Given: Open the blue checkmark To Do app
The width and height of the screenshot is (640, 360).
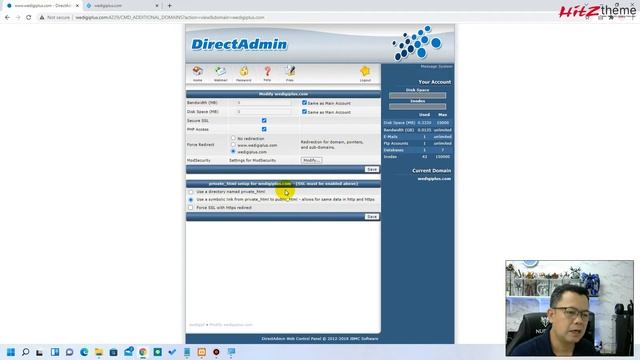Looking at the screenshot, I should 172,352.
